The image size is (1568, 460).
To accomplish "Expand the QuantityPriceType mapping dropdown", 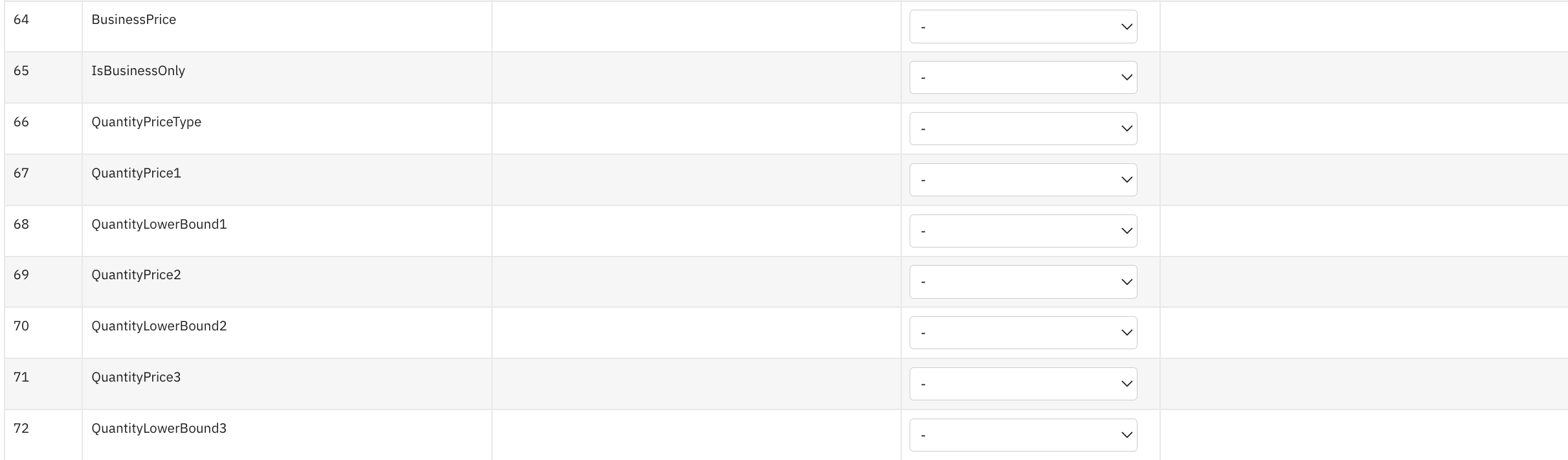I will pyautogui.click(x=1023, y=129).
